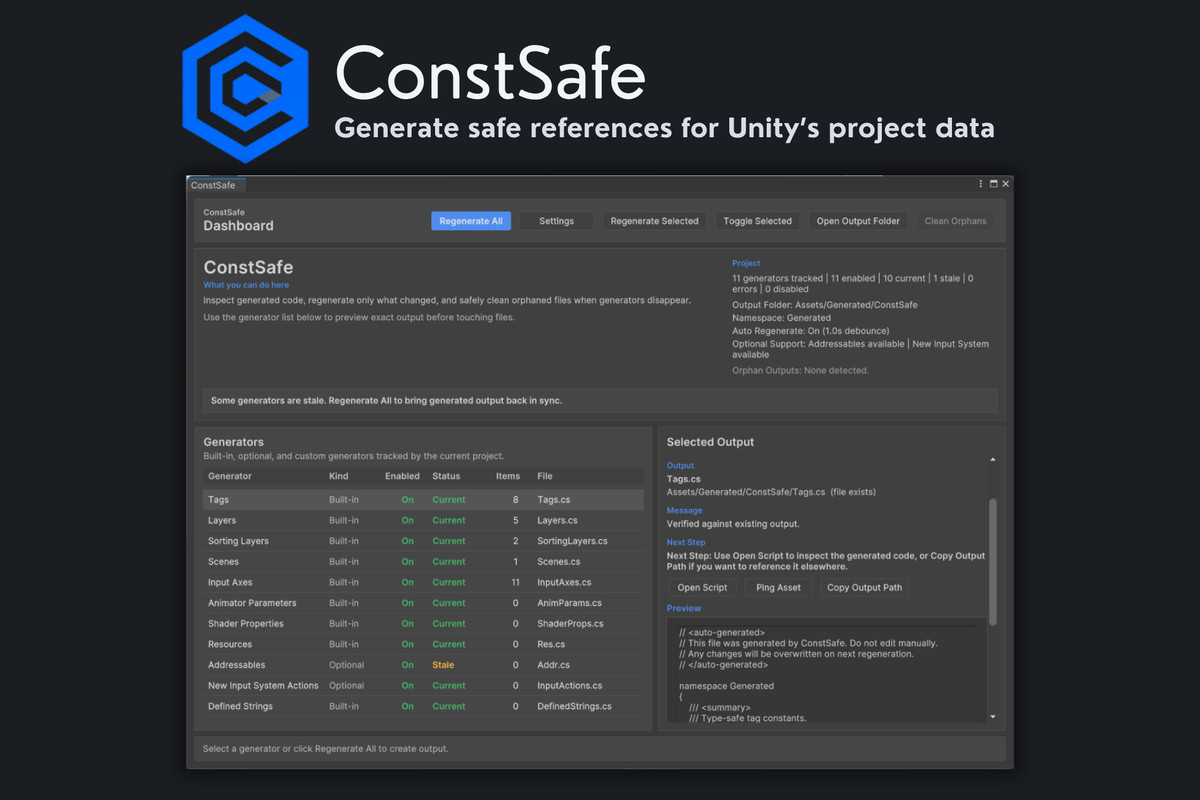Click the code preview text area
This screenshot has width=1200, height=800.
(825, 670)
